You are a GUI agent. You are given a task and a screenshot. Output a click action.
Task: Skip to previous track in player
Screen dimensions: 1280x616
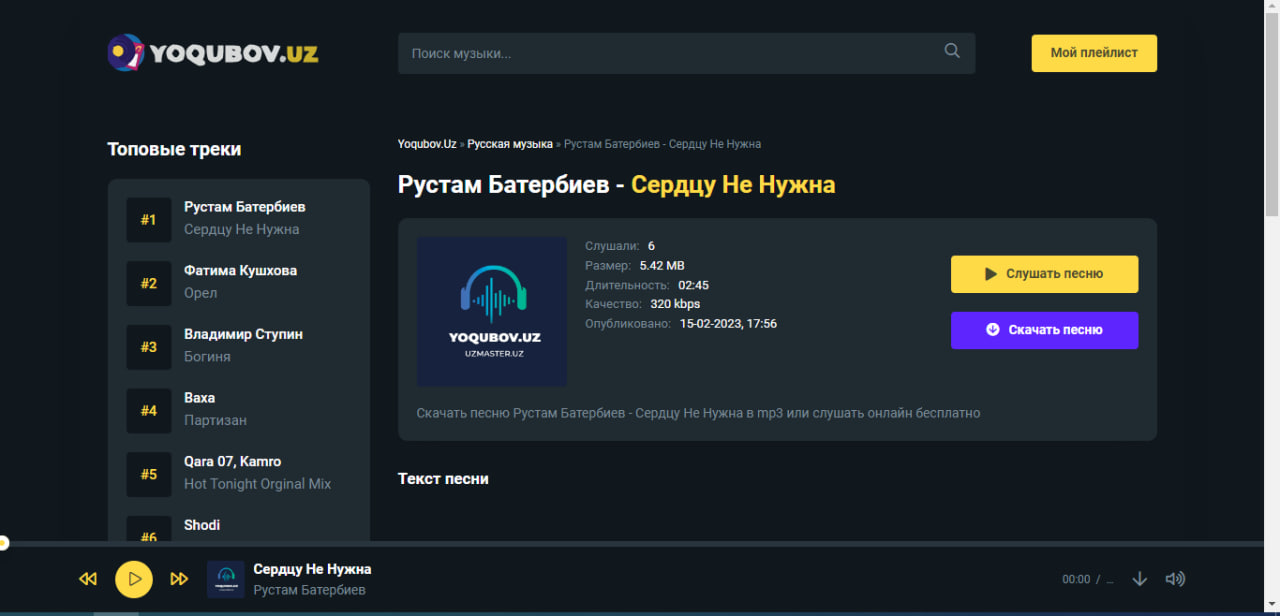click(x=88, y=579)
